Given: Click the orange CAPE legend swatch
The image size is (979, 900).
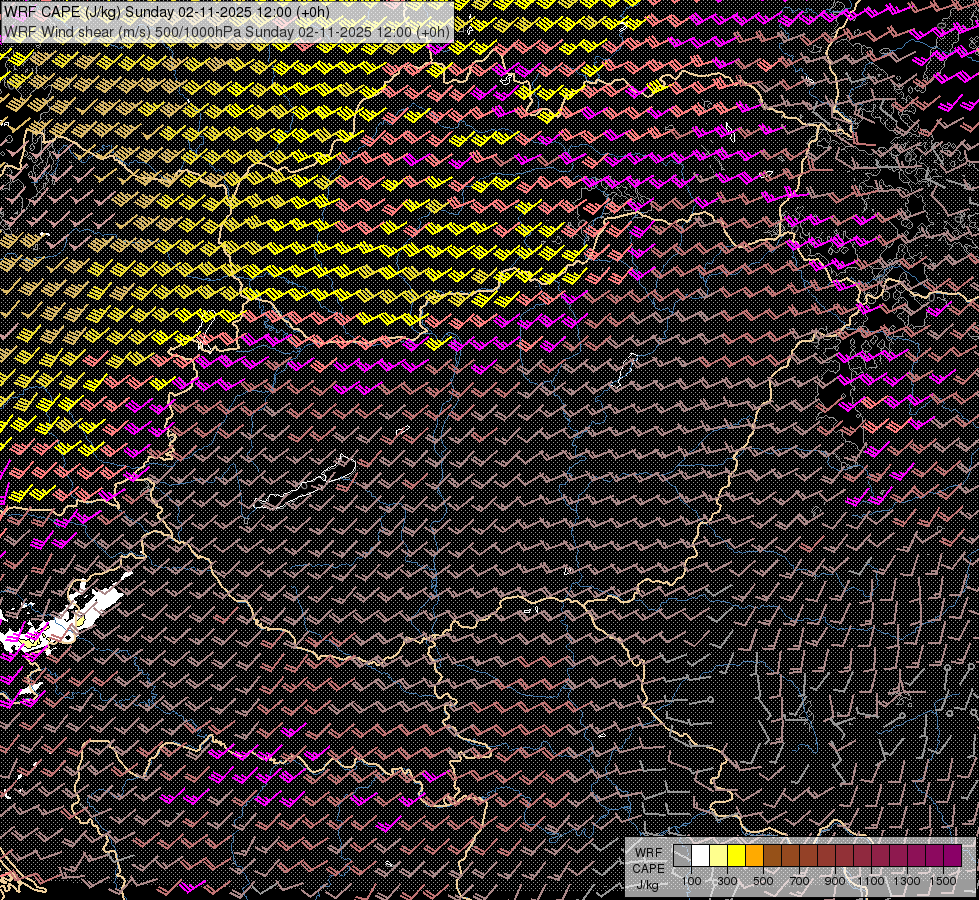Looking at the screenshot, I should 754,855.
